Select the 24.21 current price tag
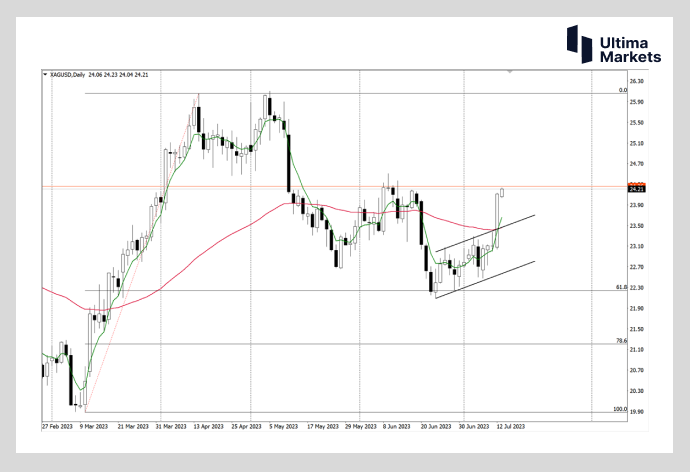This screenshot has height=472, width=690. 636,188
